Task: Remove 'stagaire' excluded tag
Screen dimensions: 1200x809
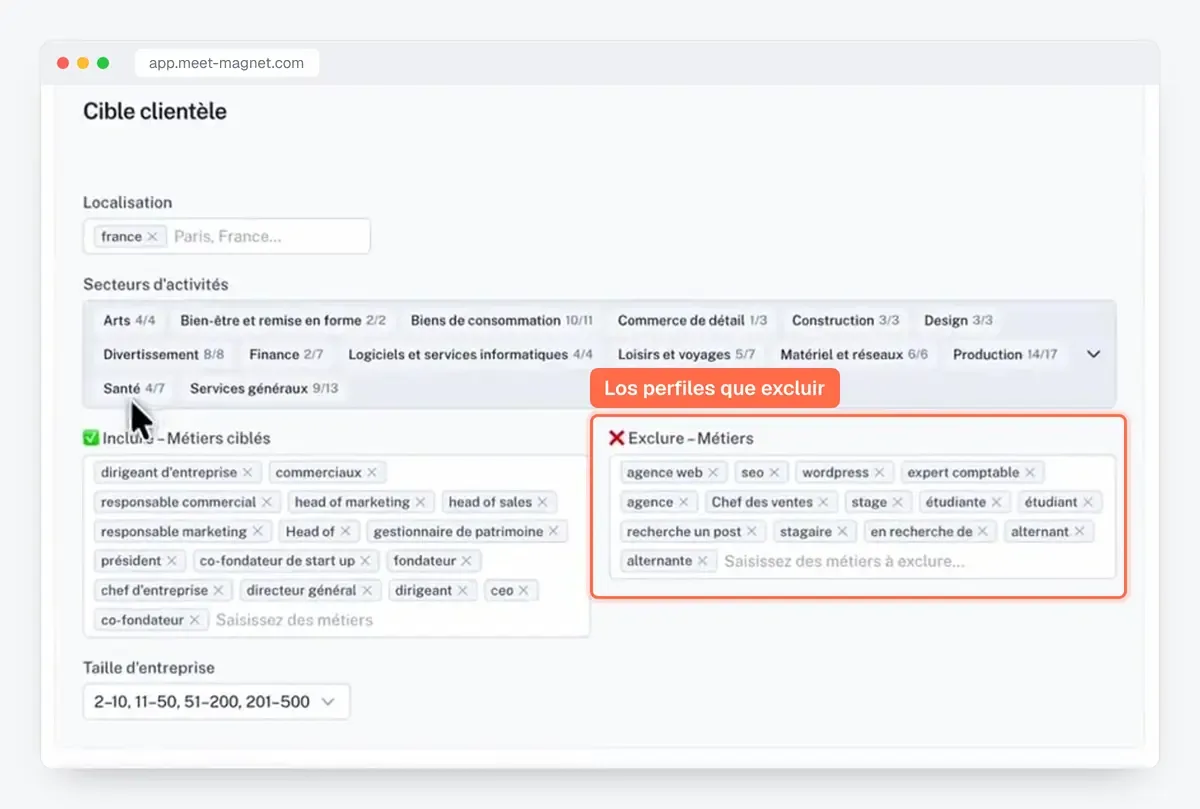Action: (842, 532)
